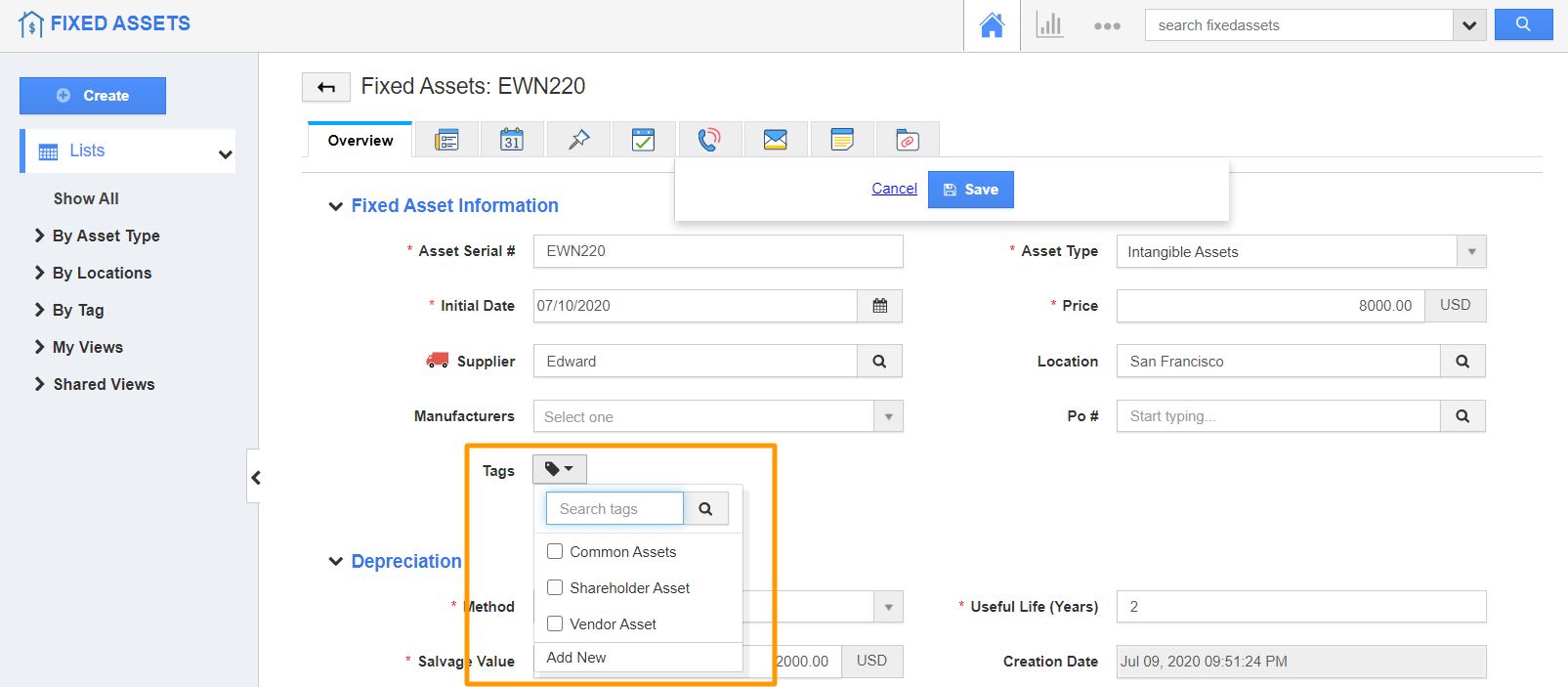Check the Common Assets tag

pos(555,551)
